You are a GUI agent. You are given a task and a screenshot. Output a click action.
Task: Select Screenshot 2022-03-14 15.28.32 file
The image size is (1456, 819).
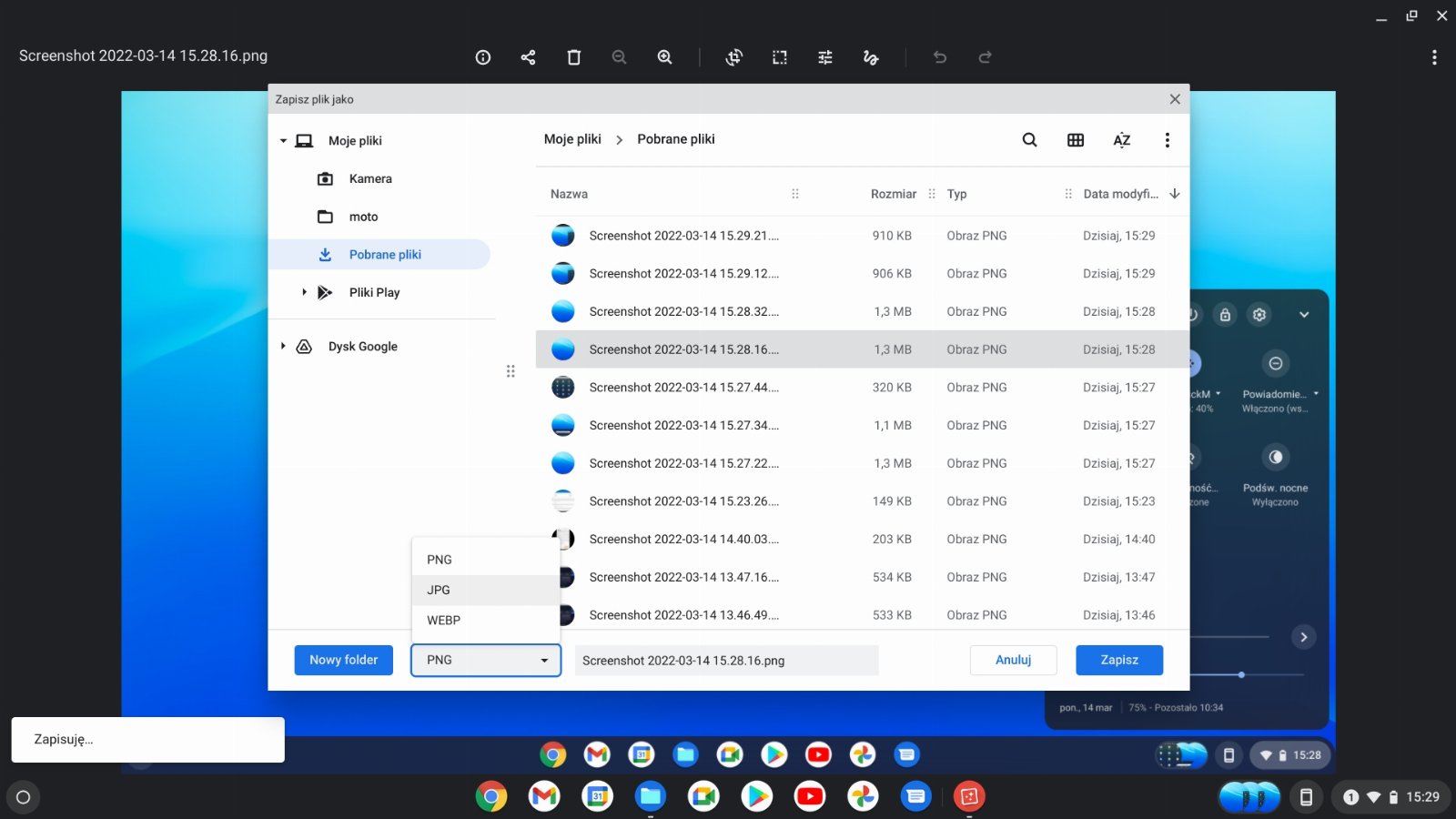(862, 311)
